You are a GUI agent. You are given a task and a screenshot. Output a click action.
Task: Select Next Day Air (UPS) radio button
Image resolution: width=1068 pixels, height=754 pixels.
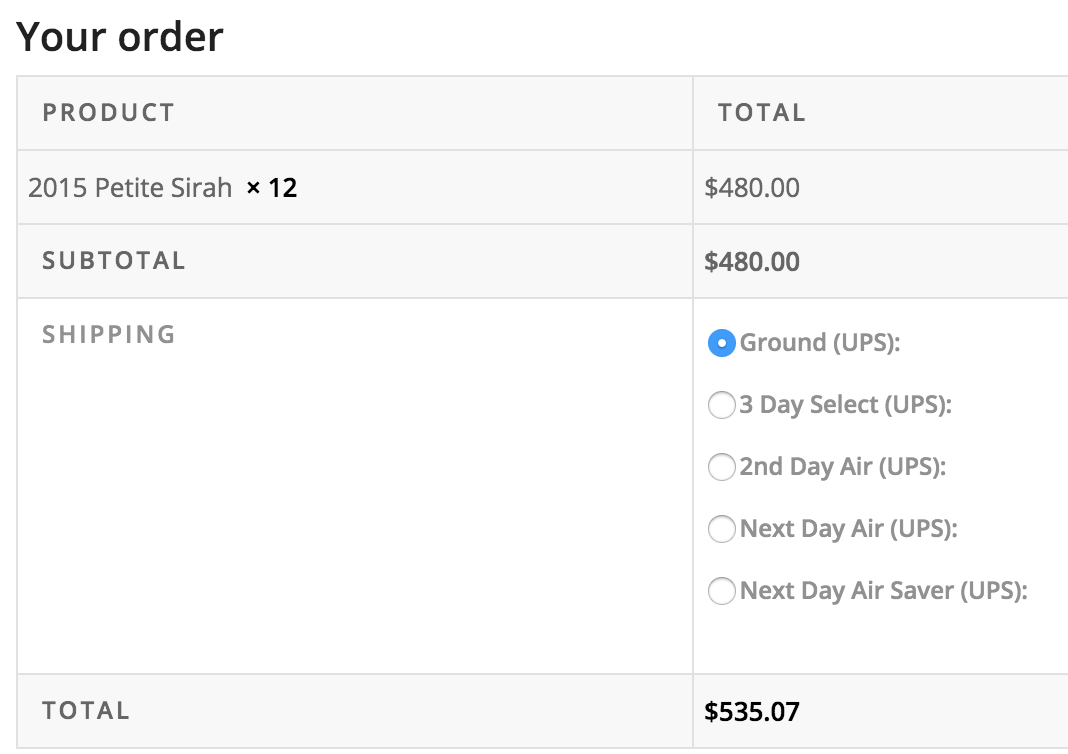[721, 529]
